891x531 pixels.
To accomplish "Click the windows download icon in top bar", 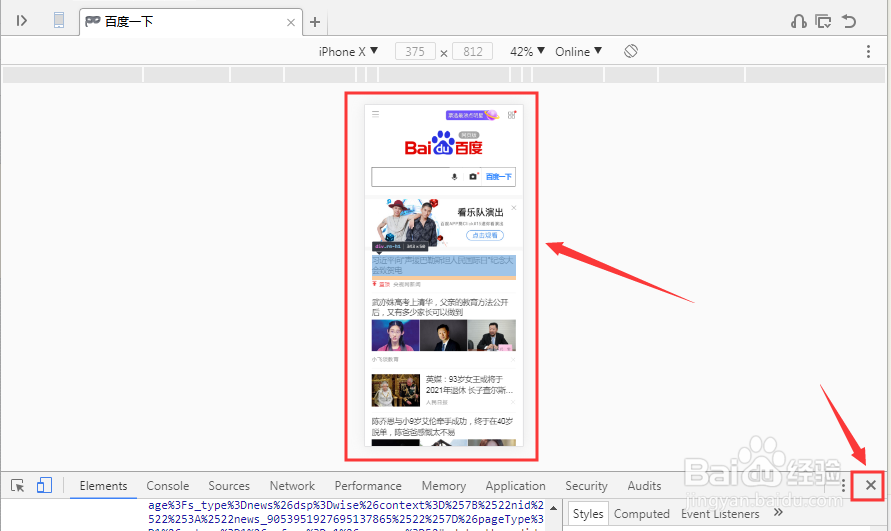I will tap(823, 21).
